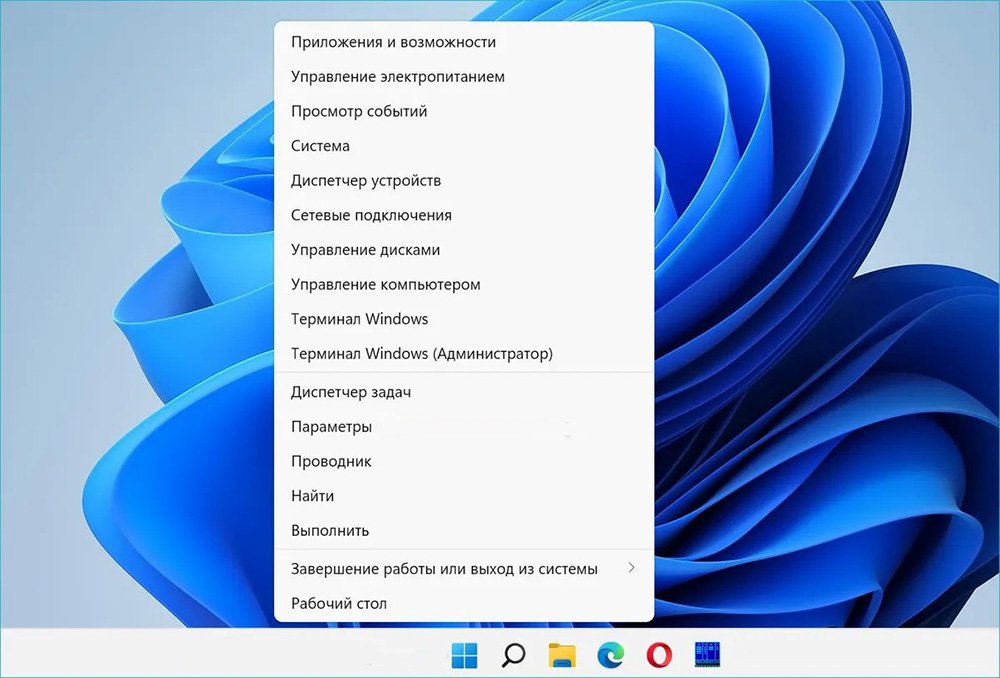Select "Приложения и возможности"
1000x678 pixels.
(x=464, y=42)
